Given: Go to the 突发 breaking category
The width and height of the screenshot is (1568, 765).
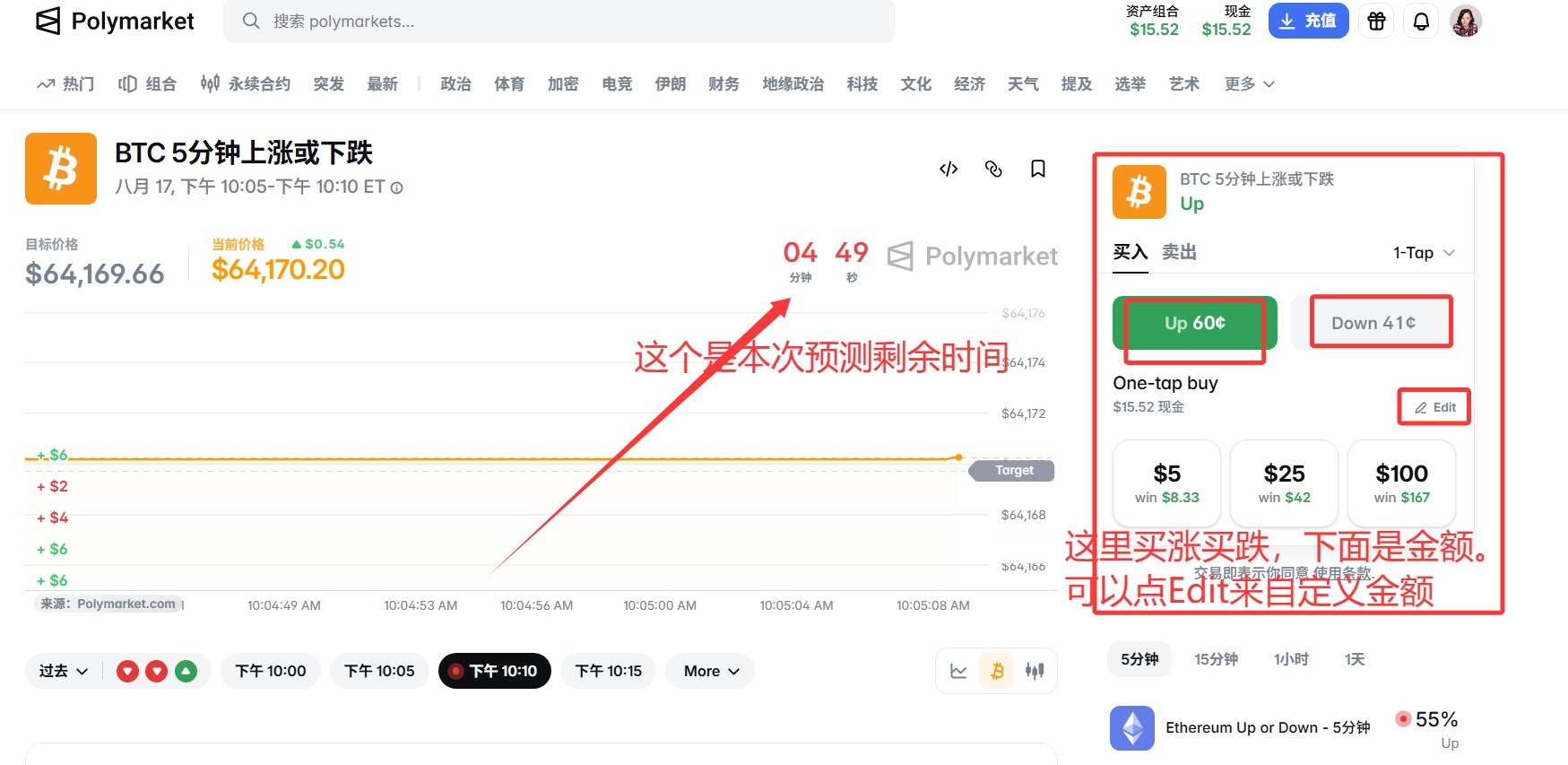Looking at the screenshot, I should coord(329,84).
